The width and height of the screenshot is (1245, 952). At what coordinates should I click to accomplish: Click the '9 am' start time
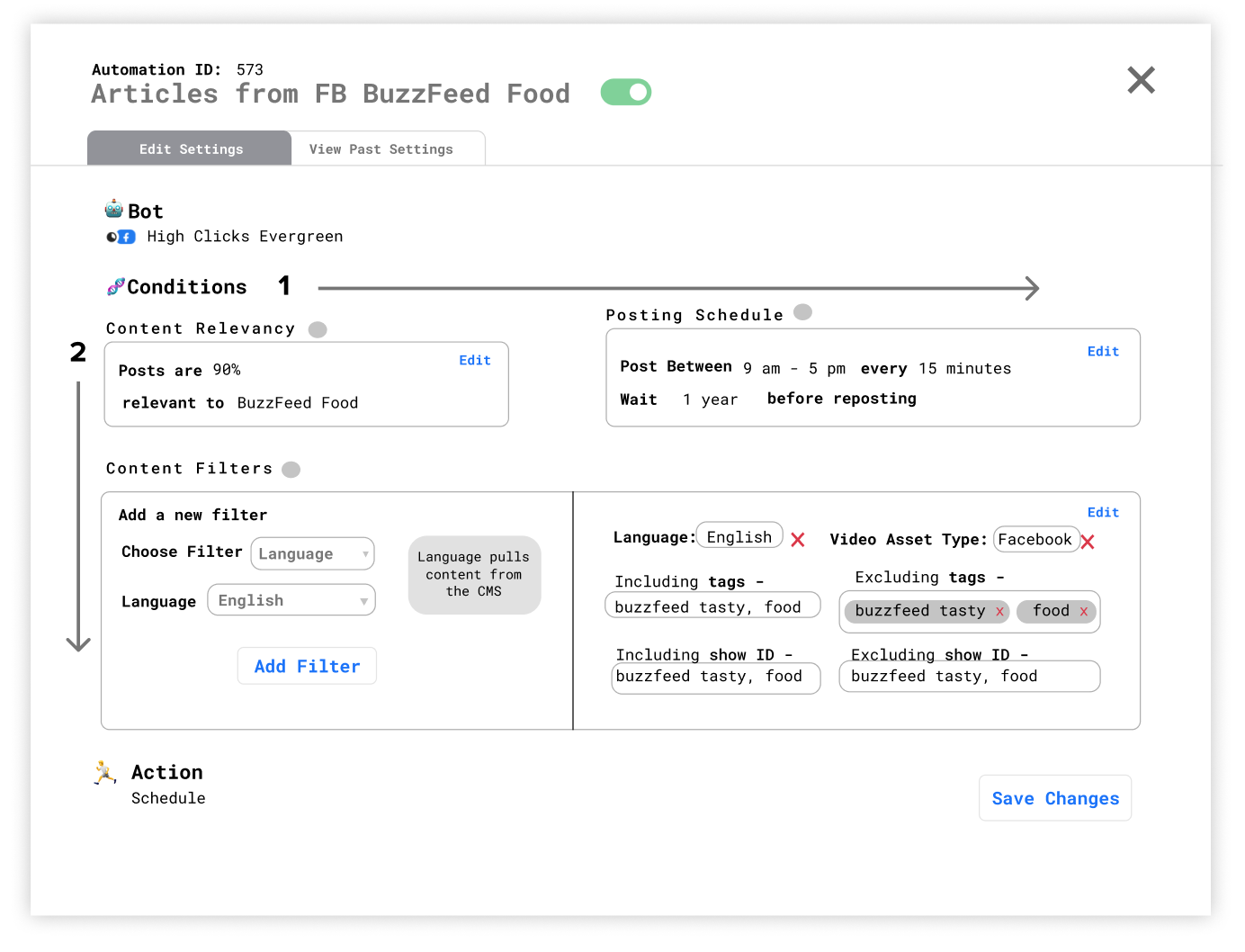click(x=762, y=368)
